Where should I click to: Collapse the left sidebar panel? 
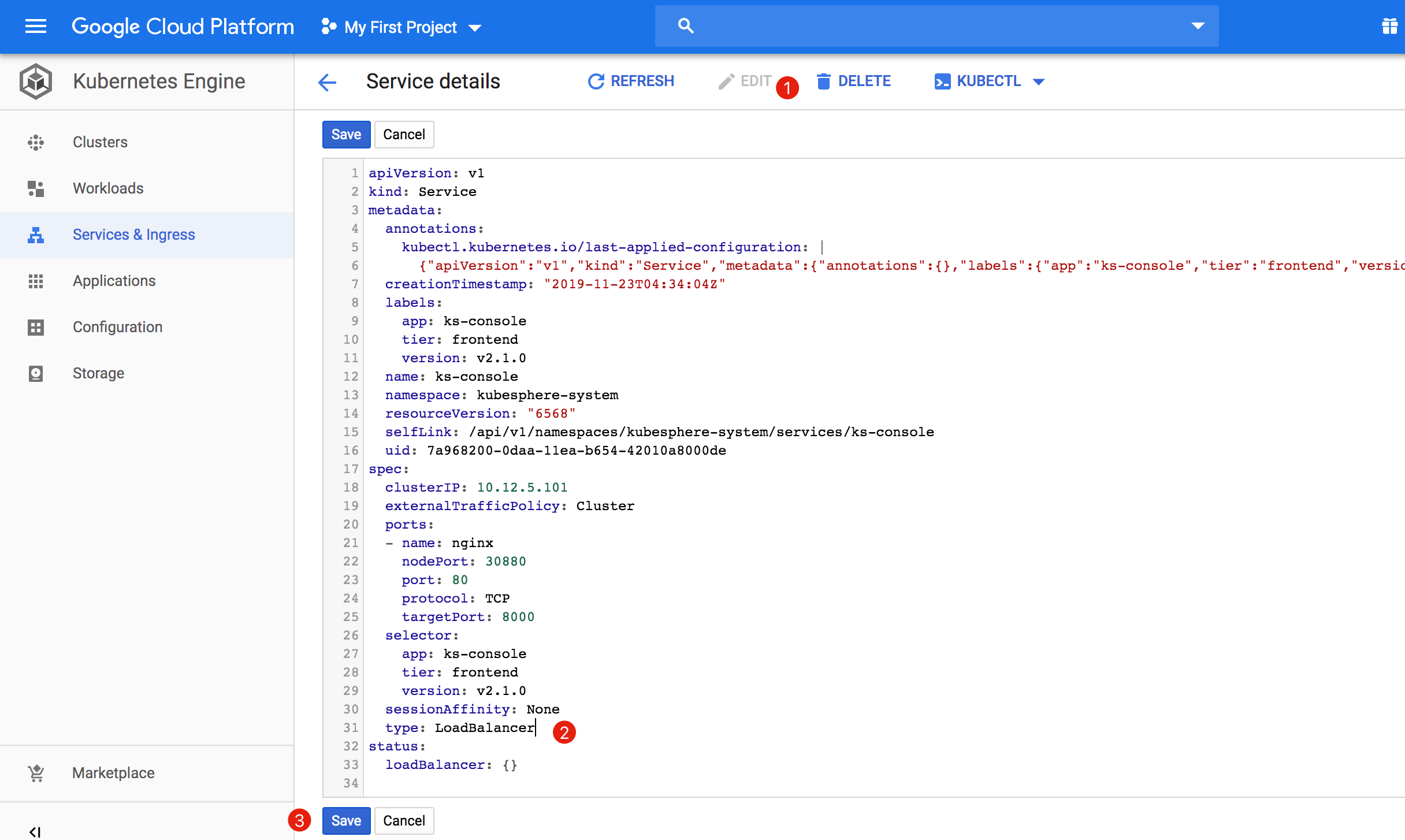(x=35, y=831)
